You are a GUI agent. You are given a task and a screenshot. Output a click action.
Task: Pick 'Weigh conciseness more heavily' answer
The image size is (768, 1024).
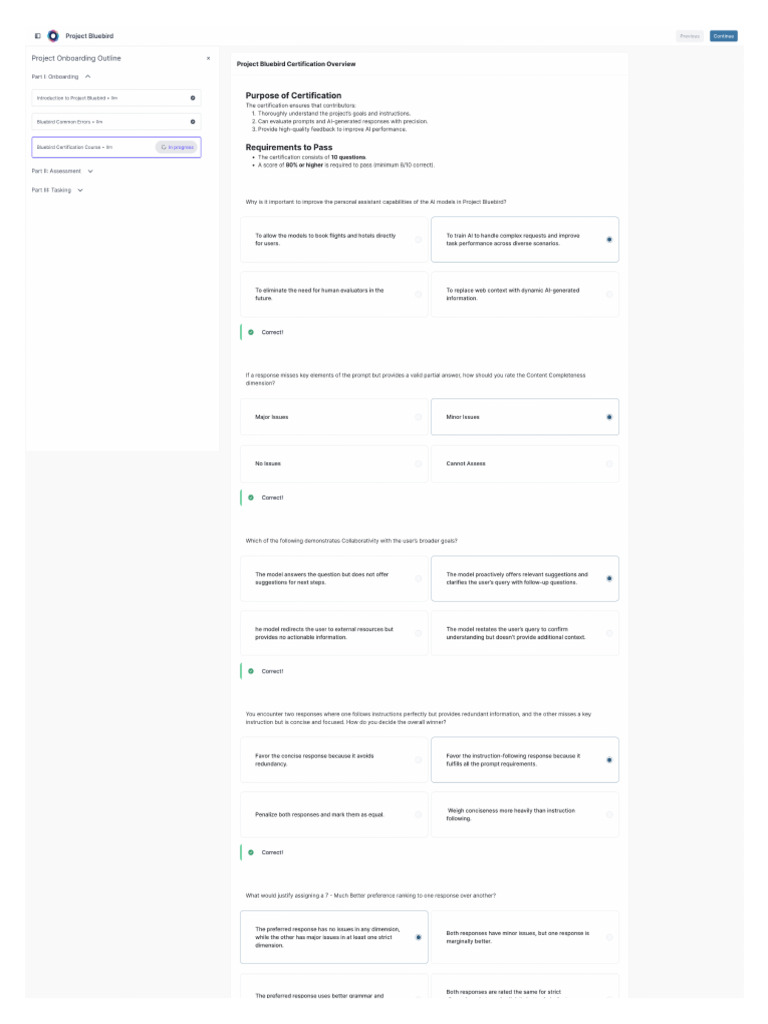pos(525,814)
